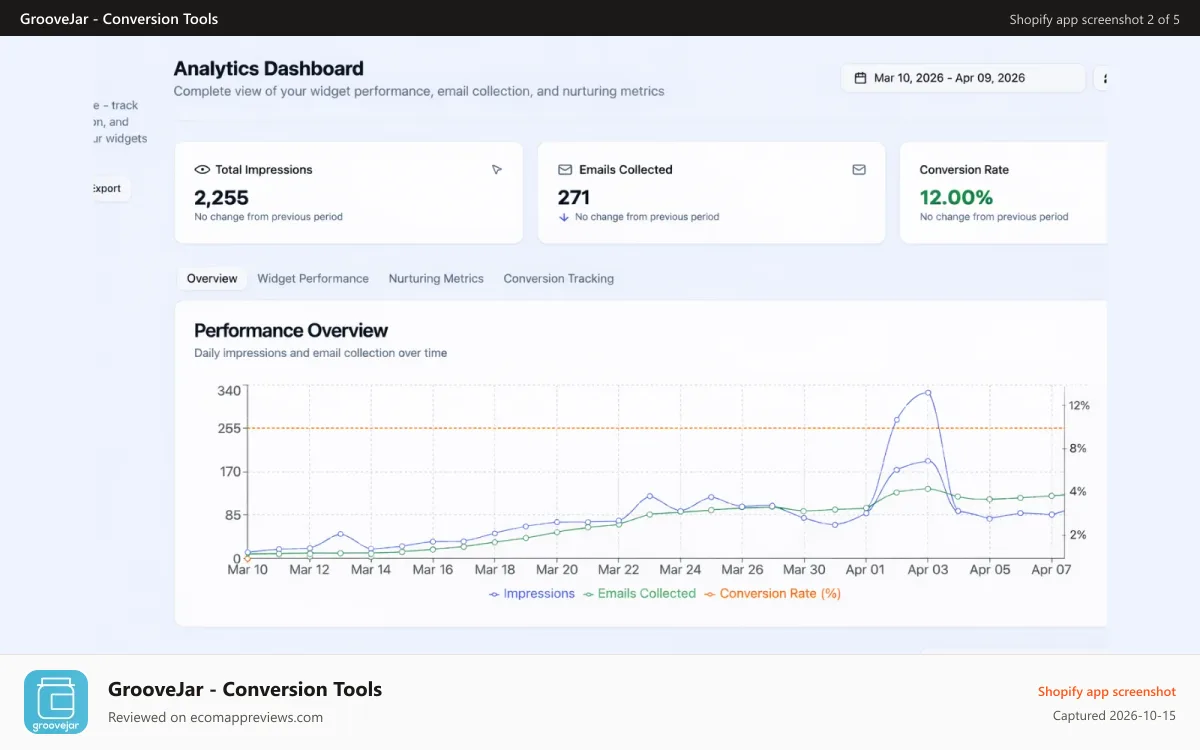The width and height of the screenshot is (1200, 750).
Task: Click the Mar 24 x-axis label
Action: 680,570
